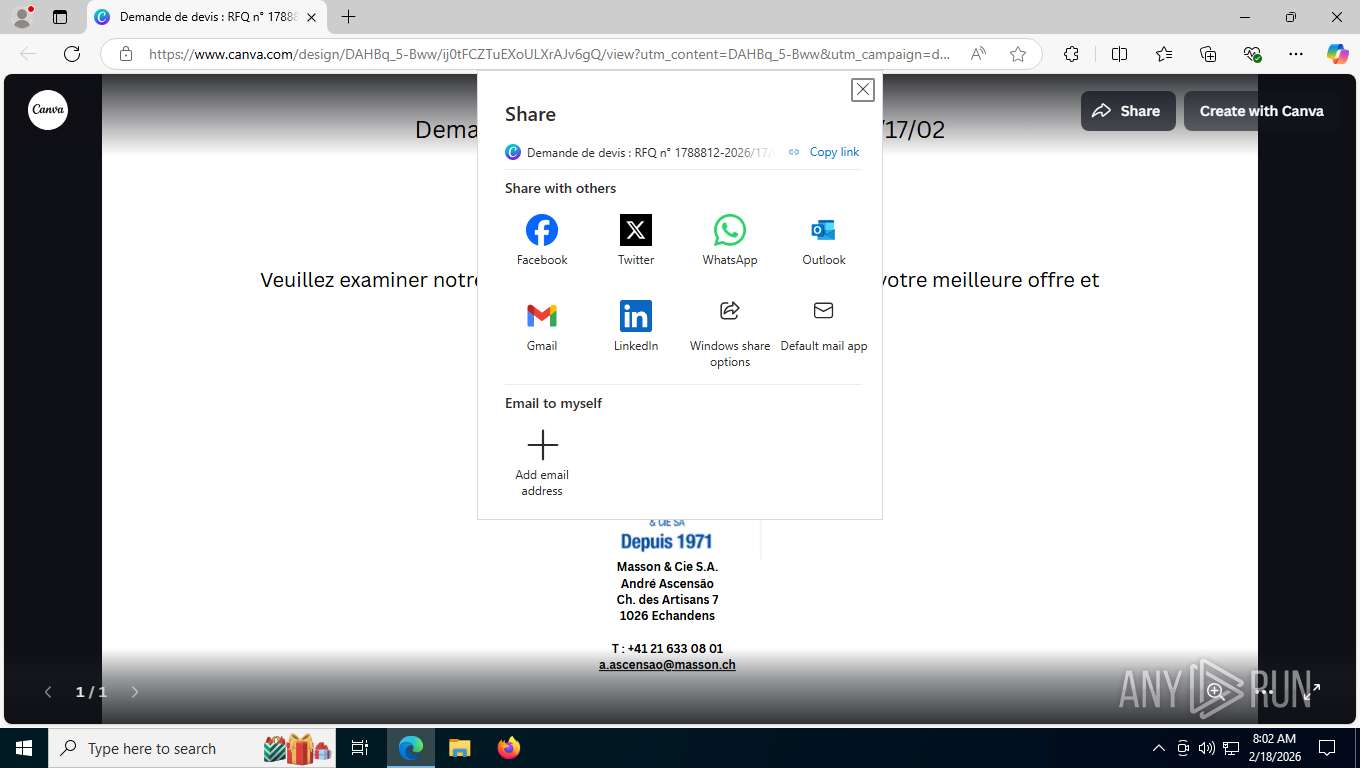Copy the design link

tap(824, 152)
